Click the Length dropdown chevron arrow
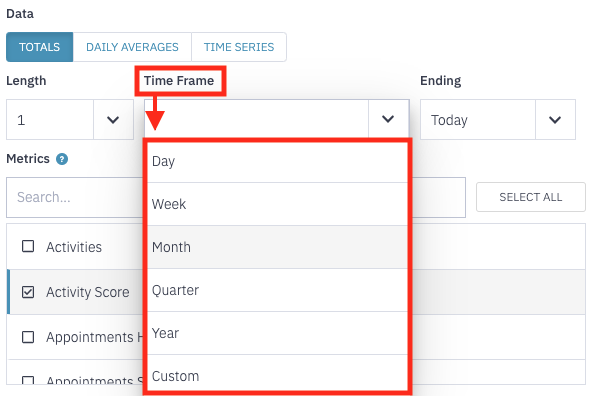 113,120
